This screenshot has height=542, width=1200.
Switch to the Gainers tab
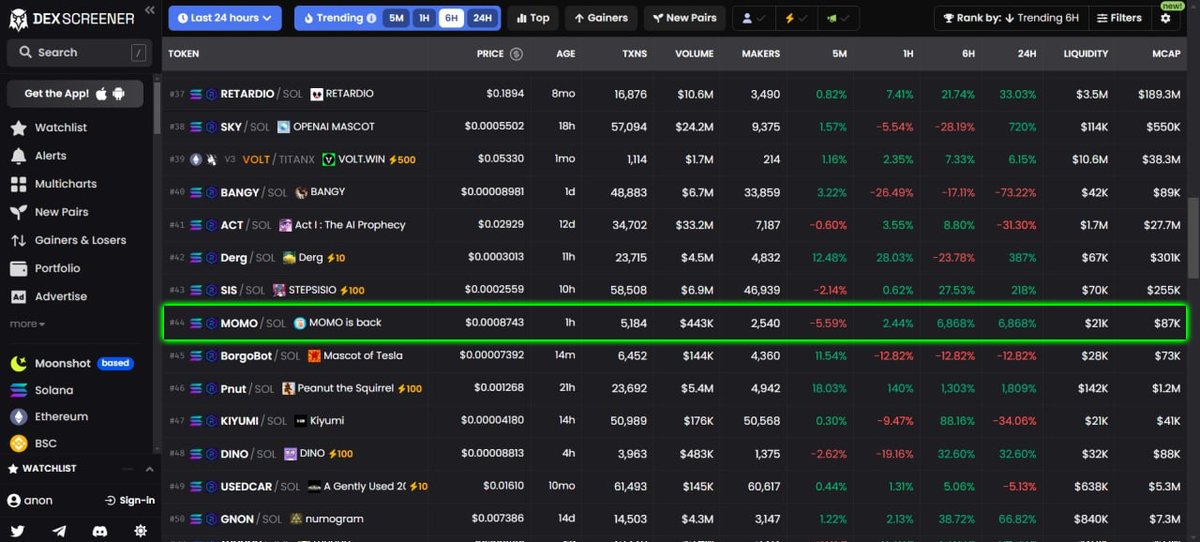coord(601,18)
